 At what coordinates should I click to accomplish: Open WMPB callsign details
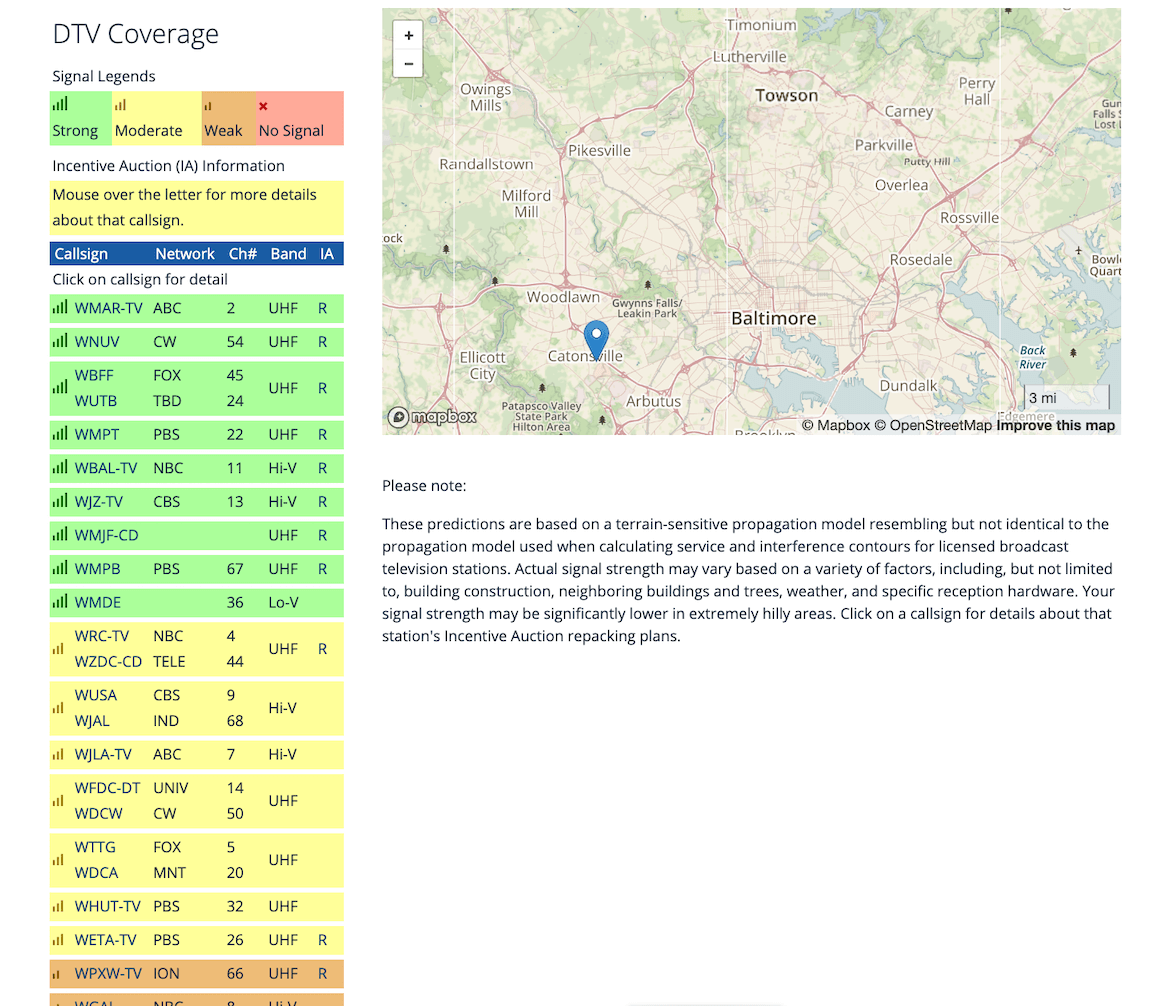pos(97,570)
